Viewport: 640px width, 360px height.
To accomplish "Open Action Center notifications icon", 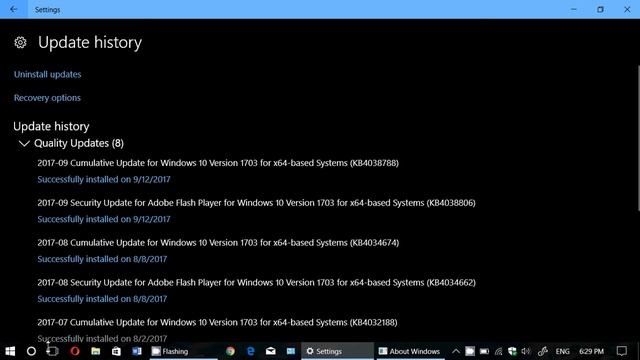I will tap(622, 351).
